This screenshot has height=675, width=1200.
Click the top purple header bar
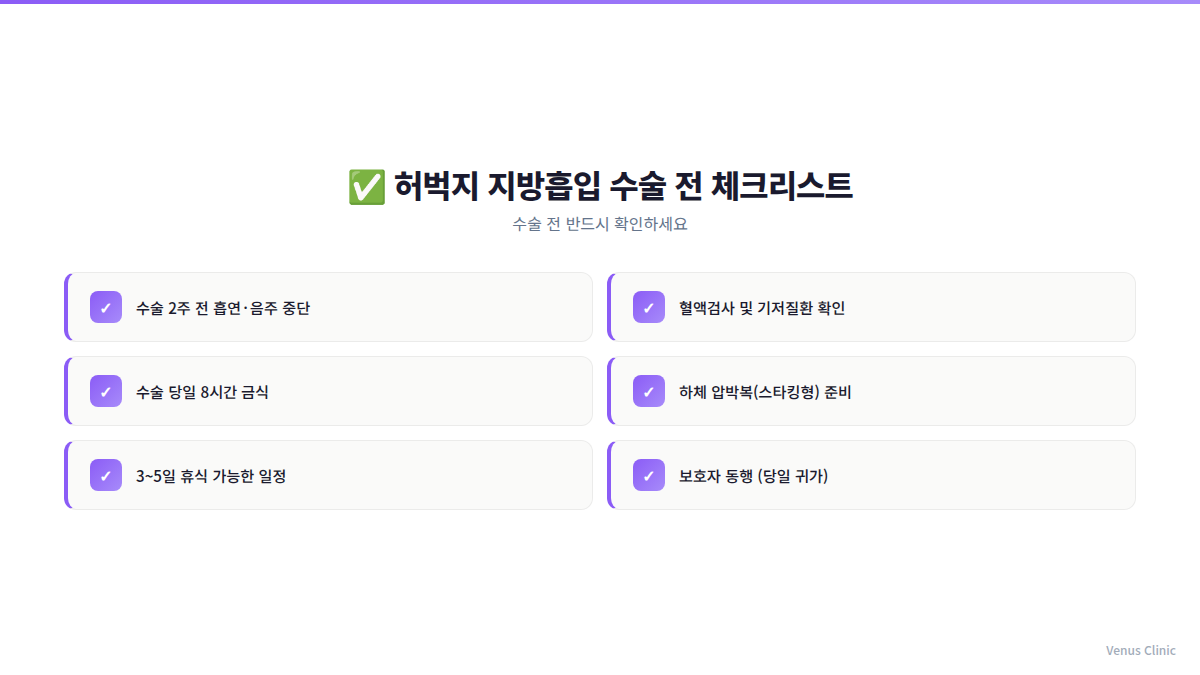600,4
